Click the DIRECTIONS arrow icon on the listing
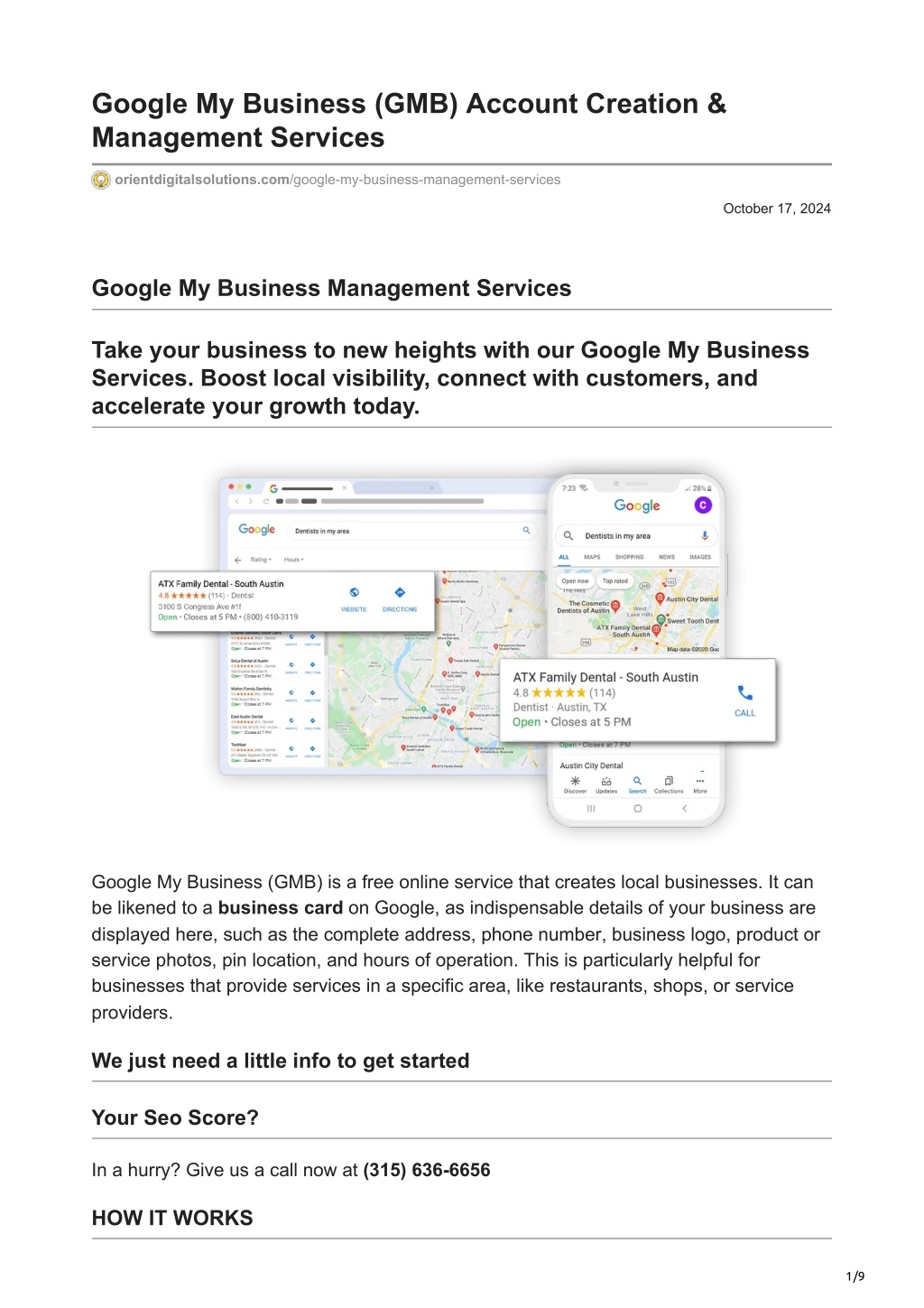Image resolution: width=924 pixels, height=1308 pixels. (x=400, y=593)
